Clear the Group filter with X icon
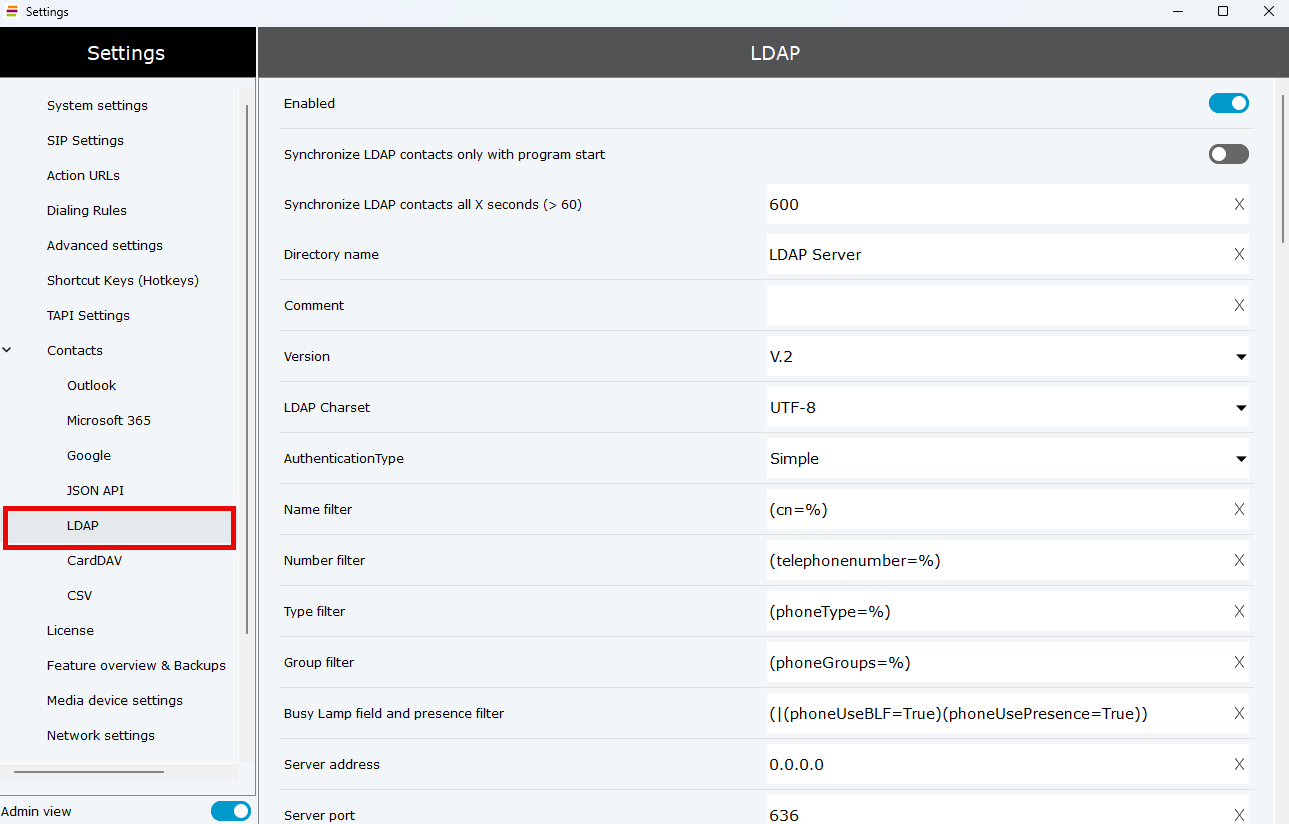This screenshot has height=824, width=1289. click(x=1239, y=662)
